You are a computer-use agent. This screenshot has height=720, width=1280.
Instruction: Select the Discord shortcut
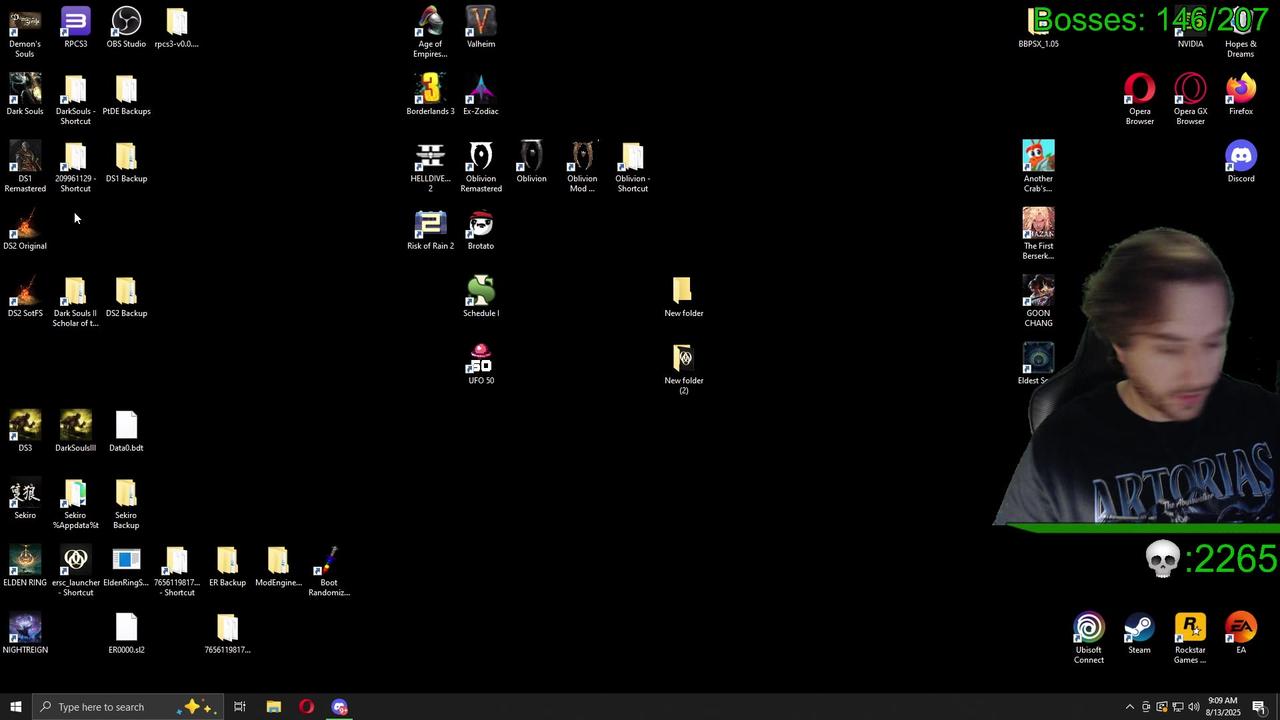1241,162
